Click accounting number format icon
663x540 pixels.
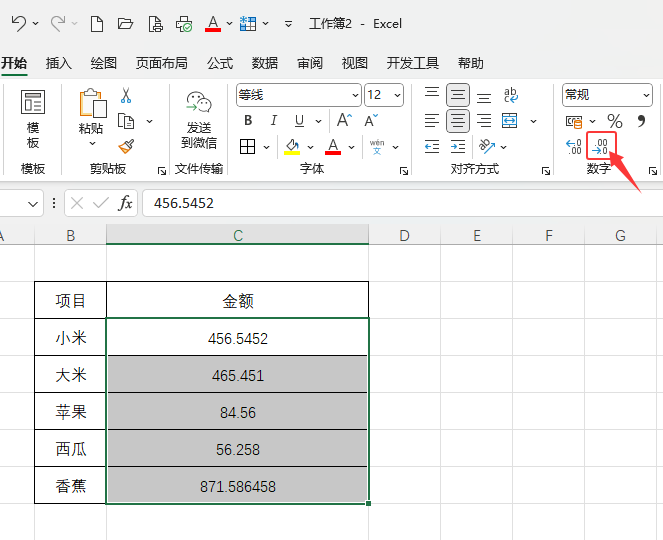(574, 122)
